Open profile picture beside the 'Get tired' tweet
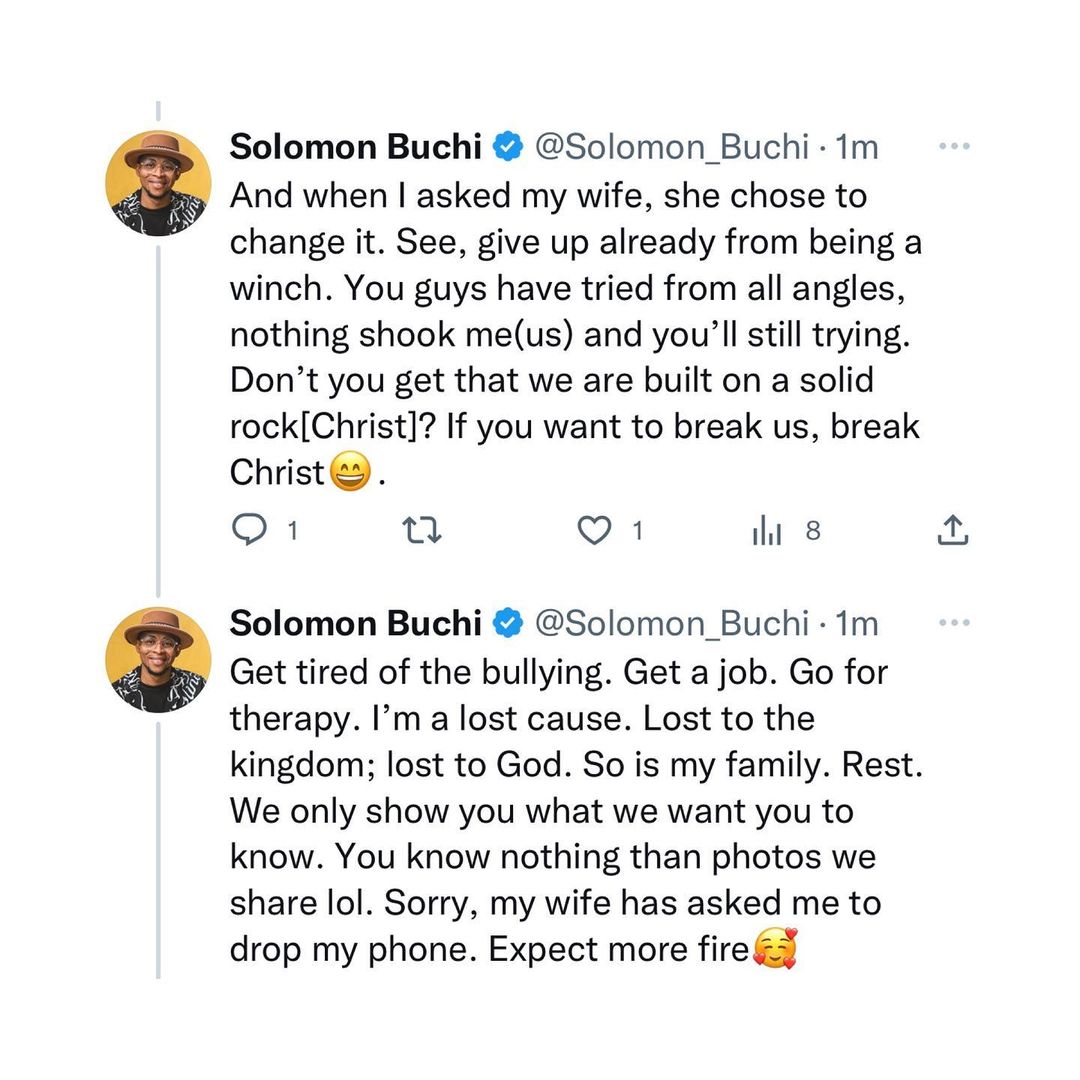The width and height of the screenshot is (1080, 1080). click(x=158, y=660)
